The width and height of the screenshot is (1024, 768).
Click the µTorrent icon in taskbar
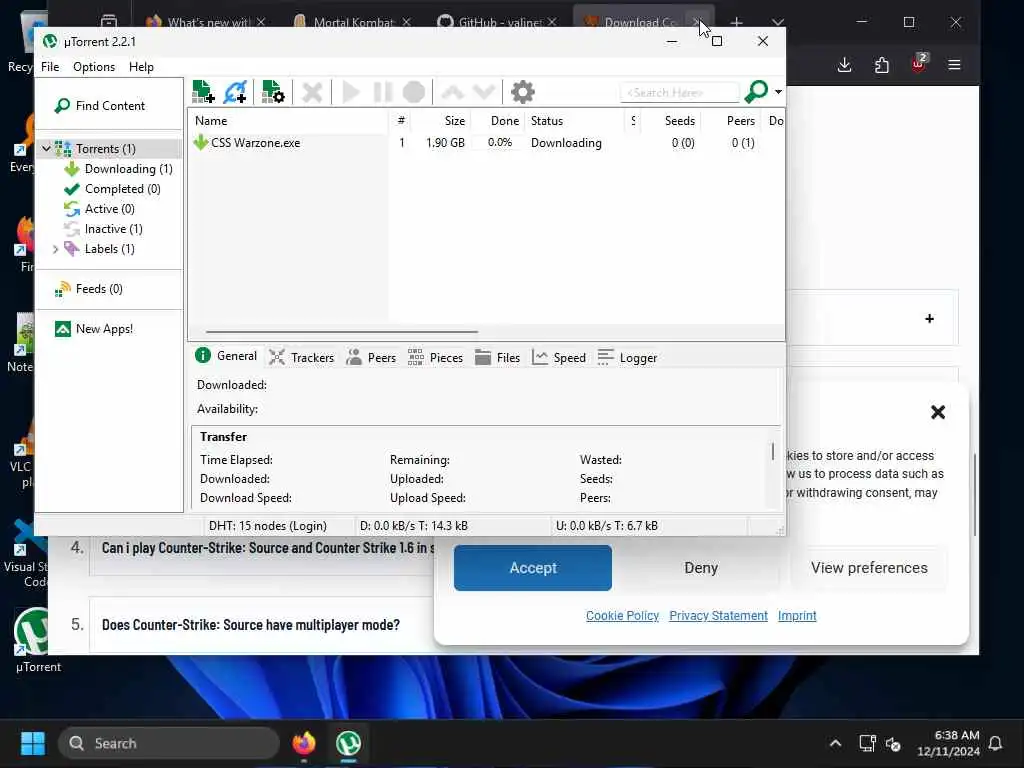[348, 743]
